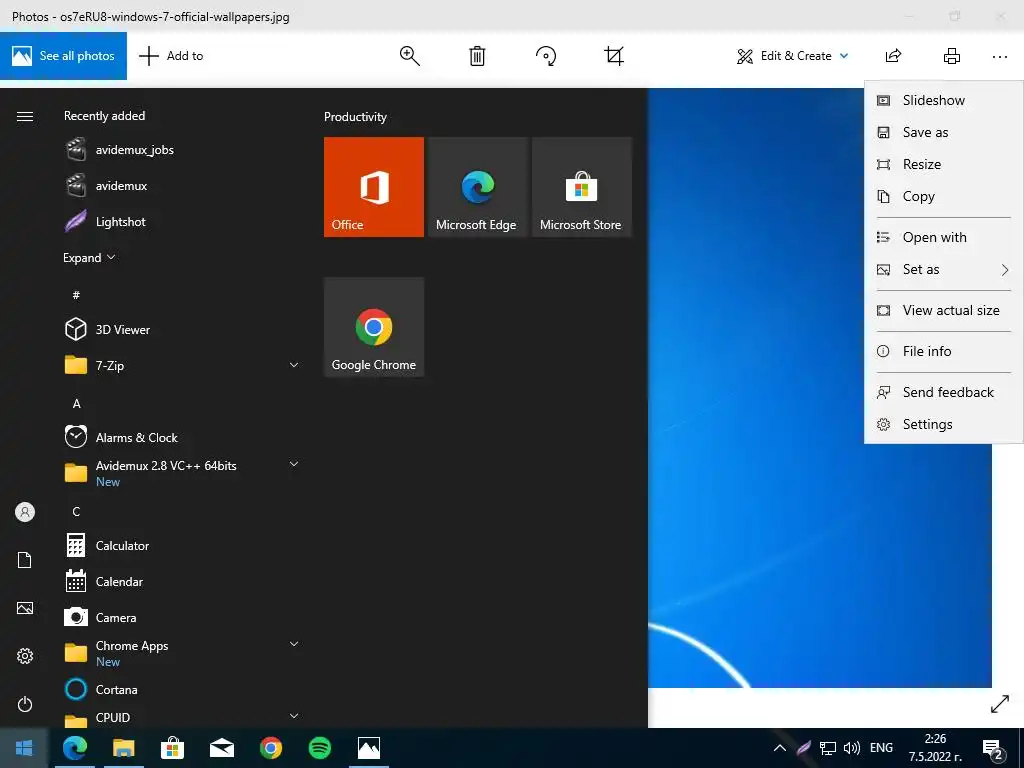This screenshot has height=768, width=1024.
Task: Open Google Chrome from the taskbar
Action: (x=271, y=748)
